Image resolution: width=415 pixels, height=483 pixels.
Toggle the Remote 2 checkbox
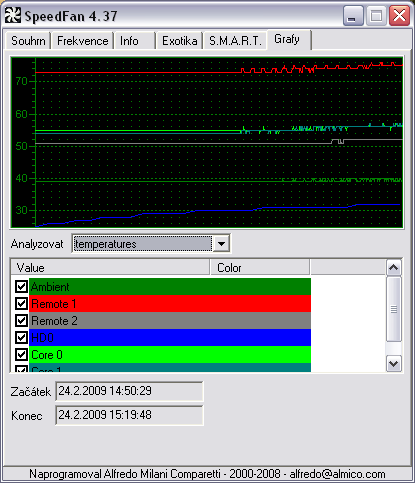point(22,320)
